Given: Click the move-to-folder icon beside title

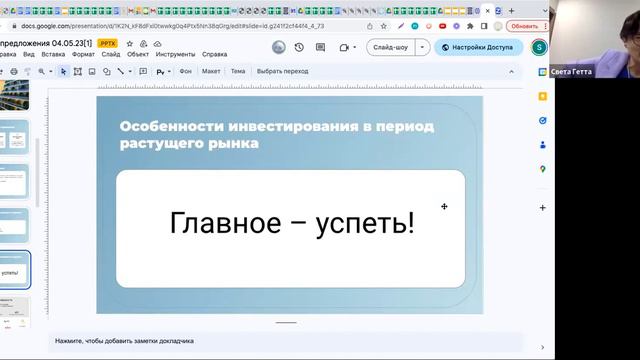Looking at the screenshot, I should pos(143,43).
